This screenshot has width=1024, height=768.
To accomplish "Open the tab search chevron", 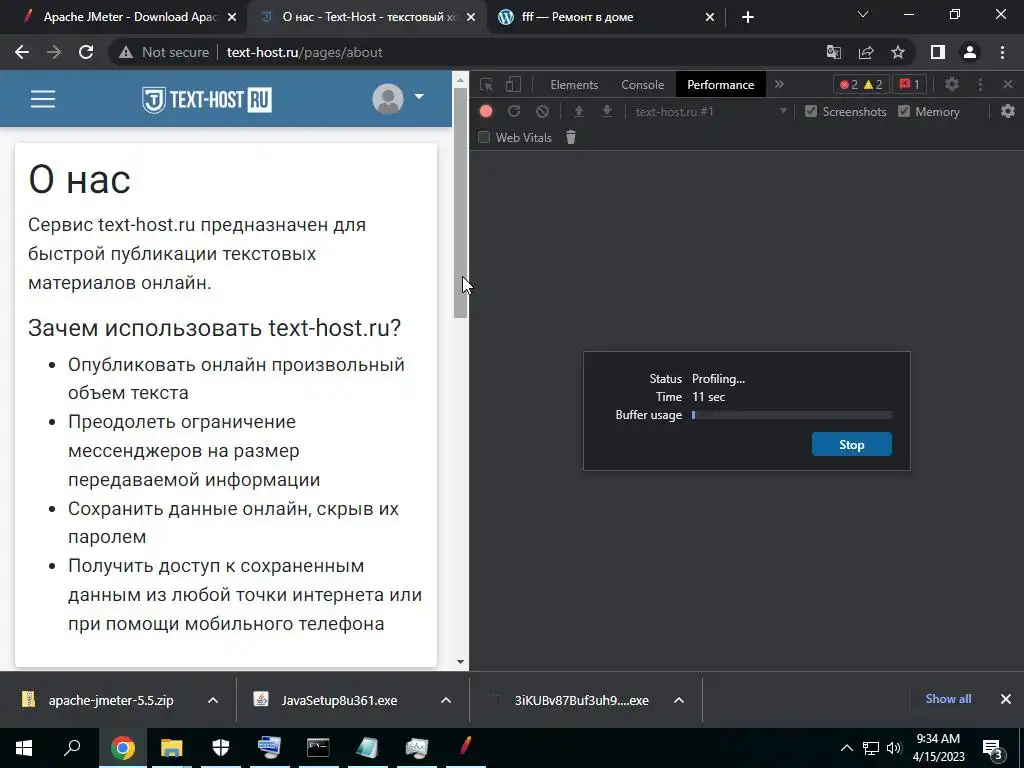I will (x=863, y=14).
